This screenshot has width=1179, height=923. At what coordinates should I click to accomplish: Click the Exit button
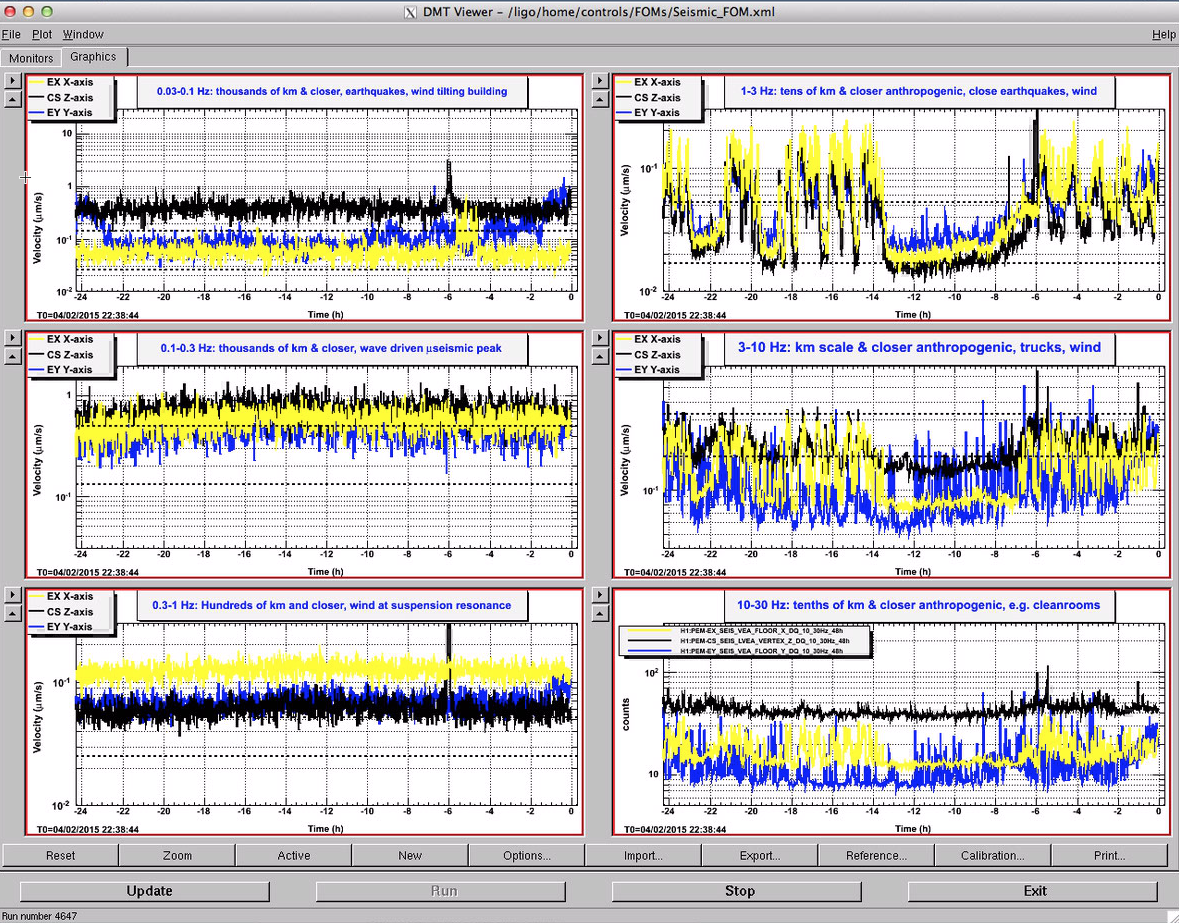[1032, 891]
